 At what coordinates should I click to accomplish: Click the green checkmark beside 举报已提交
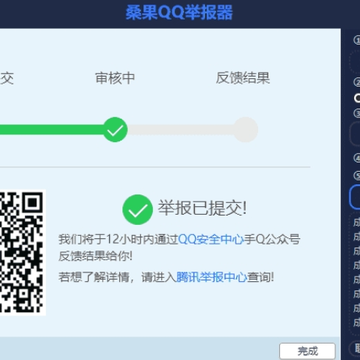(x=138, y=209)
